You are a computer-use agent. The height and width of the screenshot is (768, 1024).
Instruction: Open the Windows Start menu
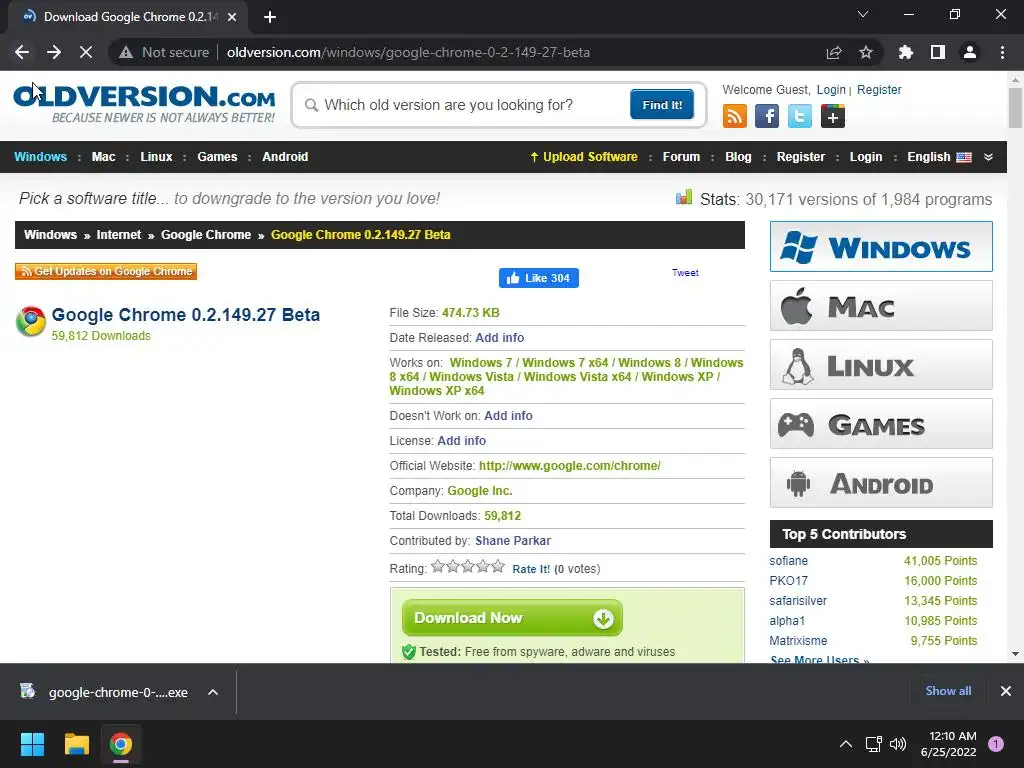pyautogui.click(x=32, y=744)
